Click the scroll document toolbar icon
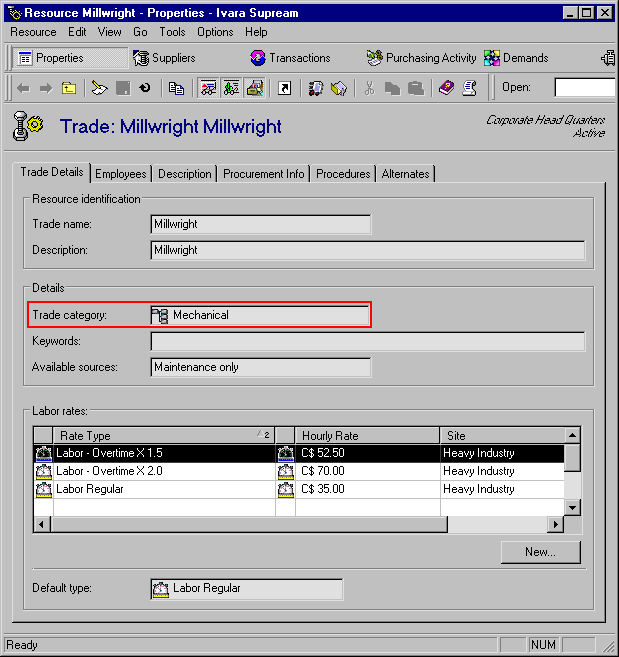 470,88
